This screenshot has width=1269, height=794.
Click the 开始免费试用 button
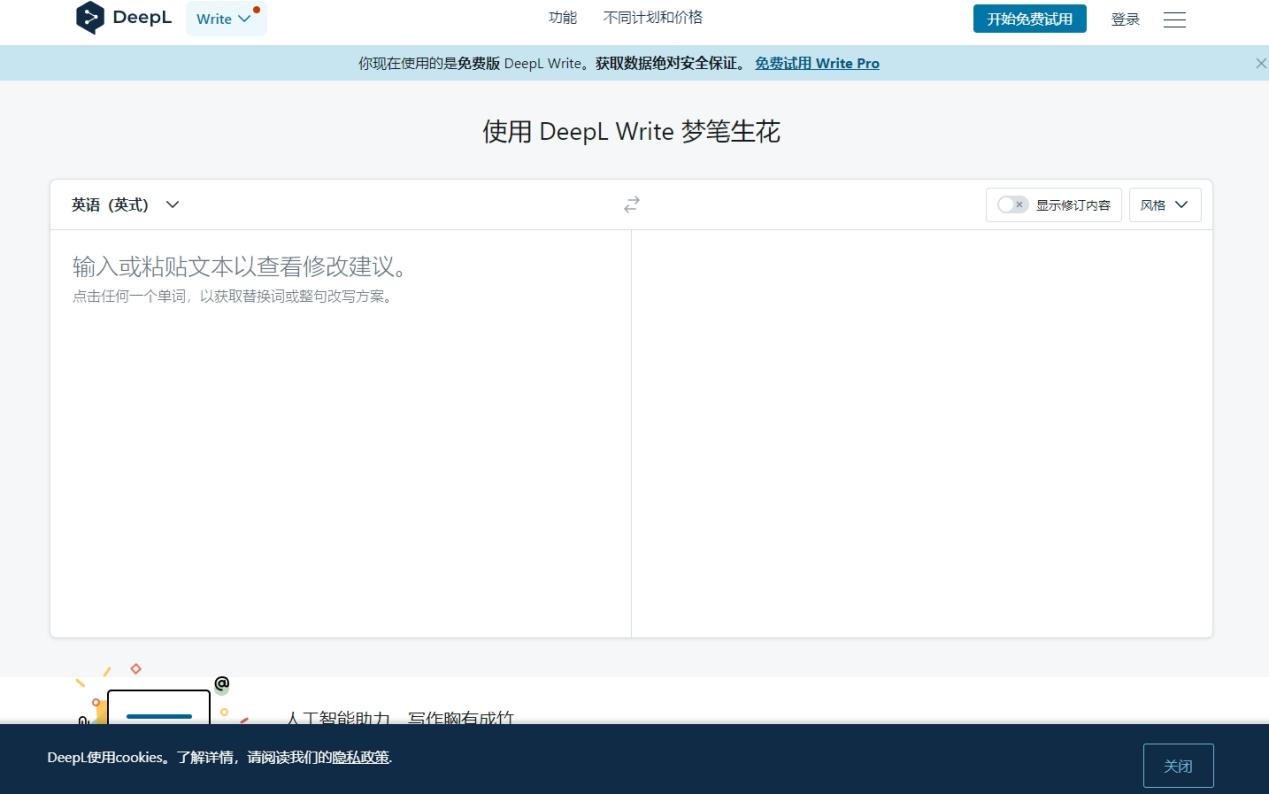point(1029,19)
